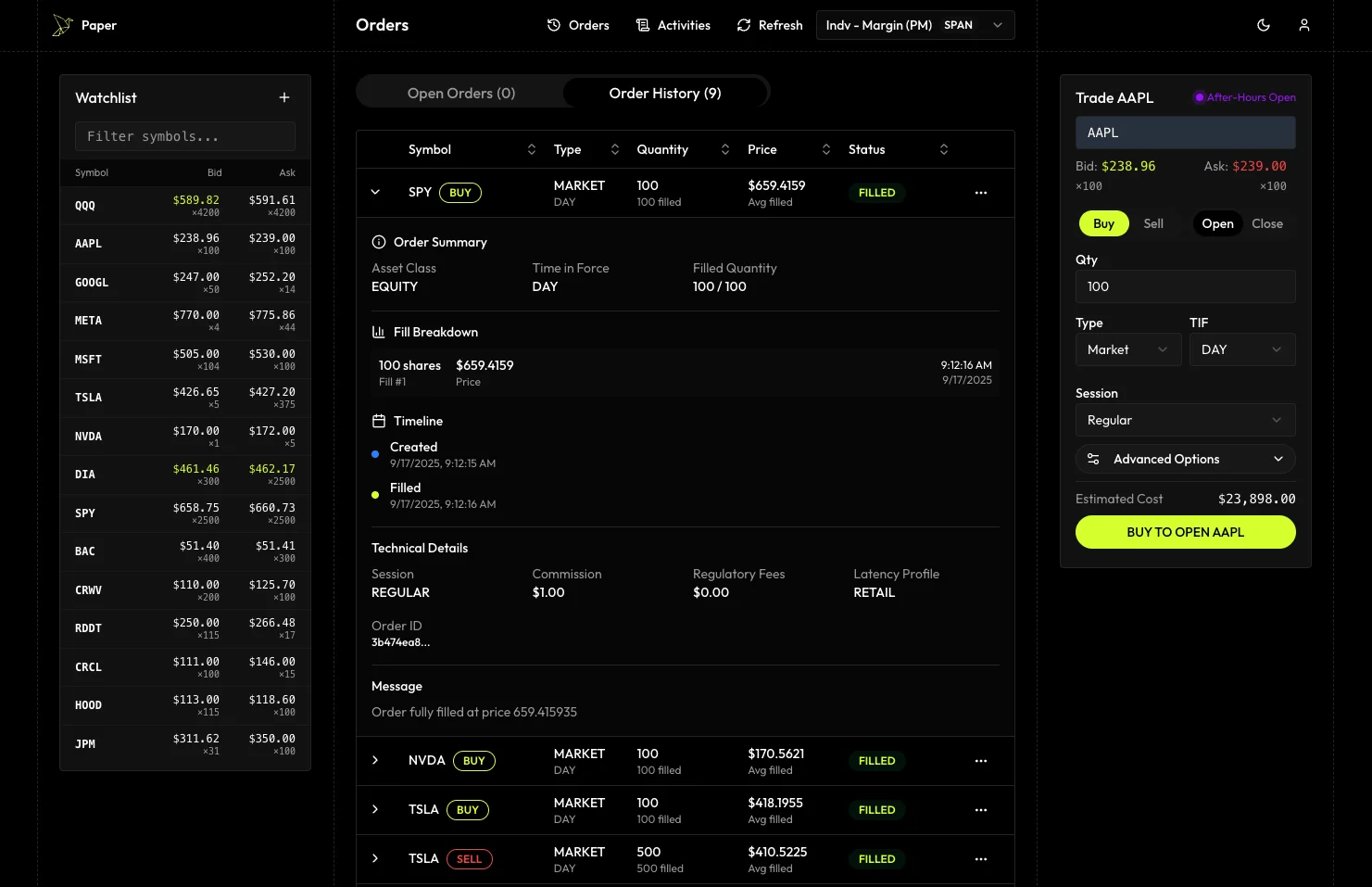Switch position toggle to Close
1372x887 pixels.
1266,223
